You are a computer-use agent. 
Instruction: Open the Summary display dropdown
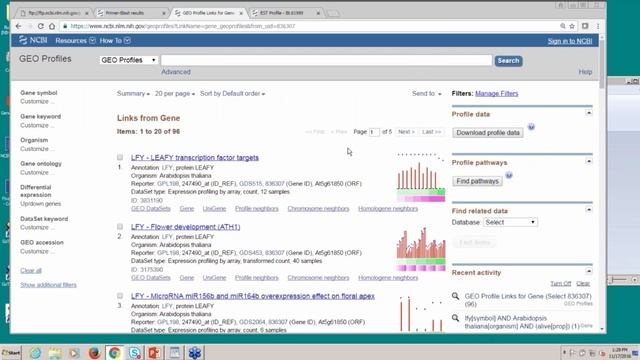(133, 93)
